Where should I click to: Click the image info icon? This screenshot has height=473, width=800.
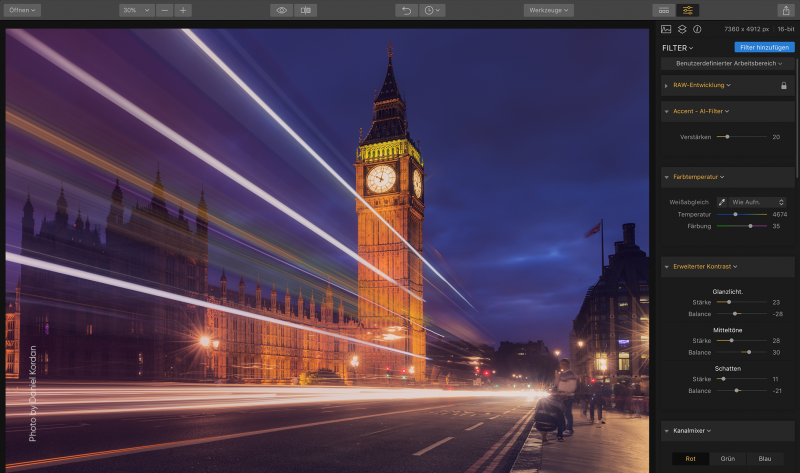tap(697, 29)
